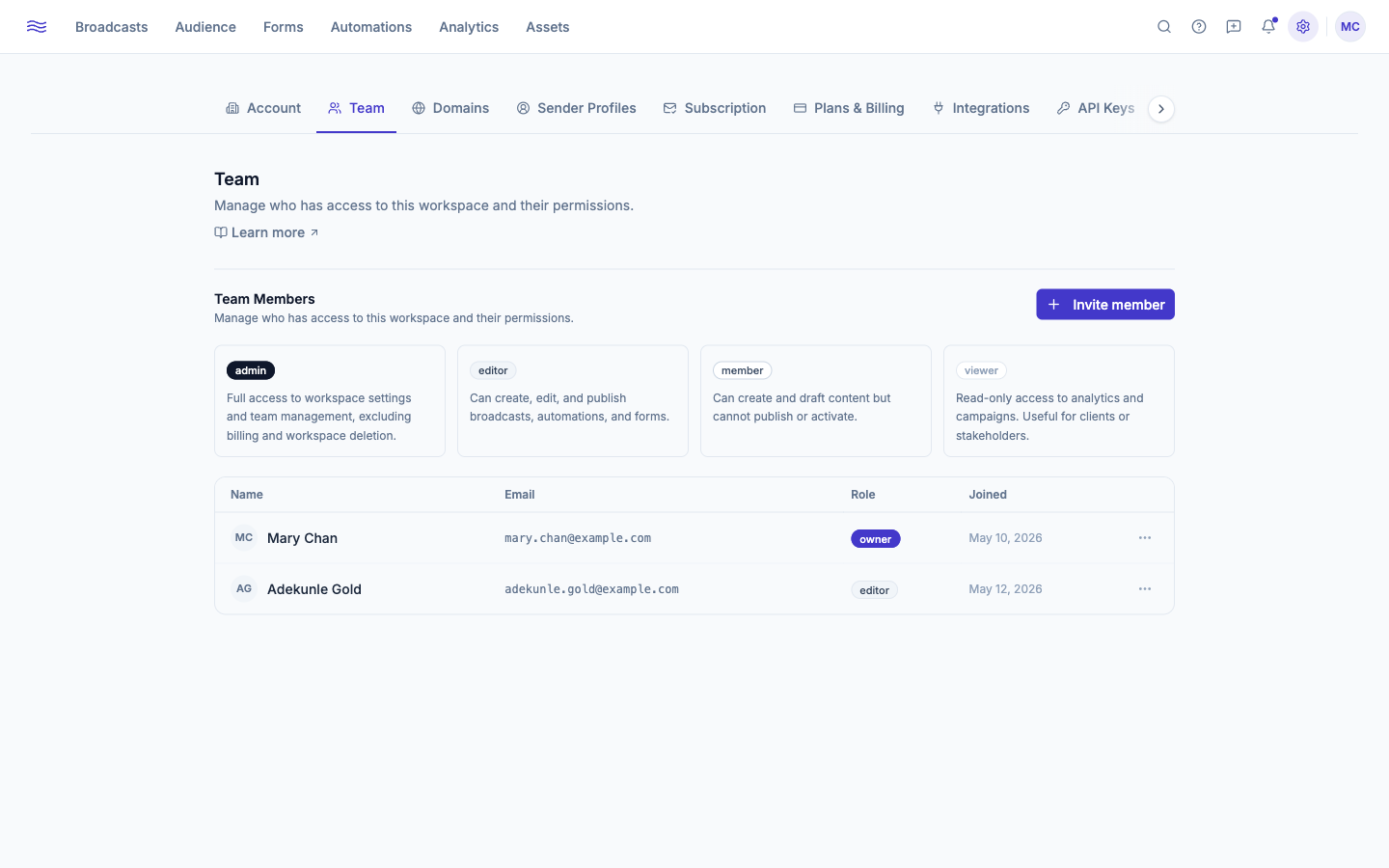
Task: Switch to the Sender Profiles tab
Action: (577, 108)
